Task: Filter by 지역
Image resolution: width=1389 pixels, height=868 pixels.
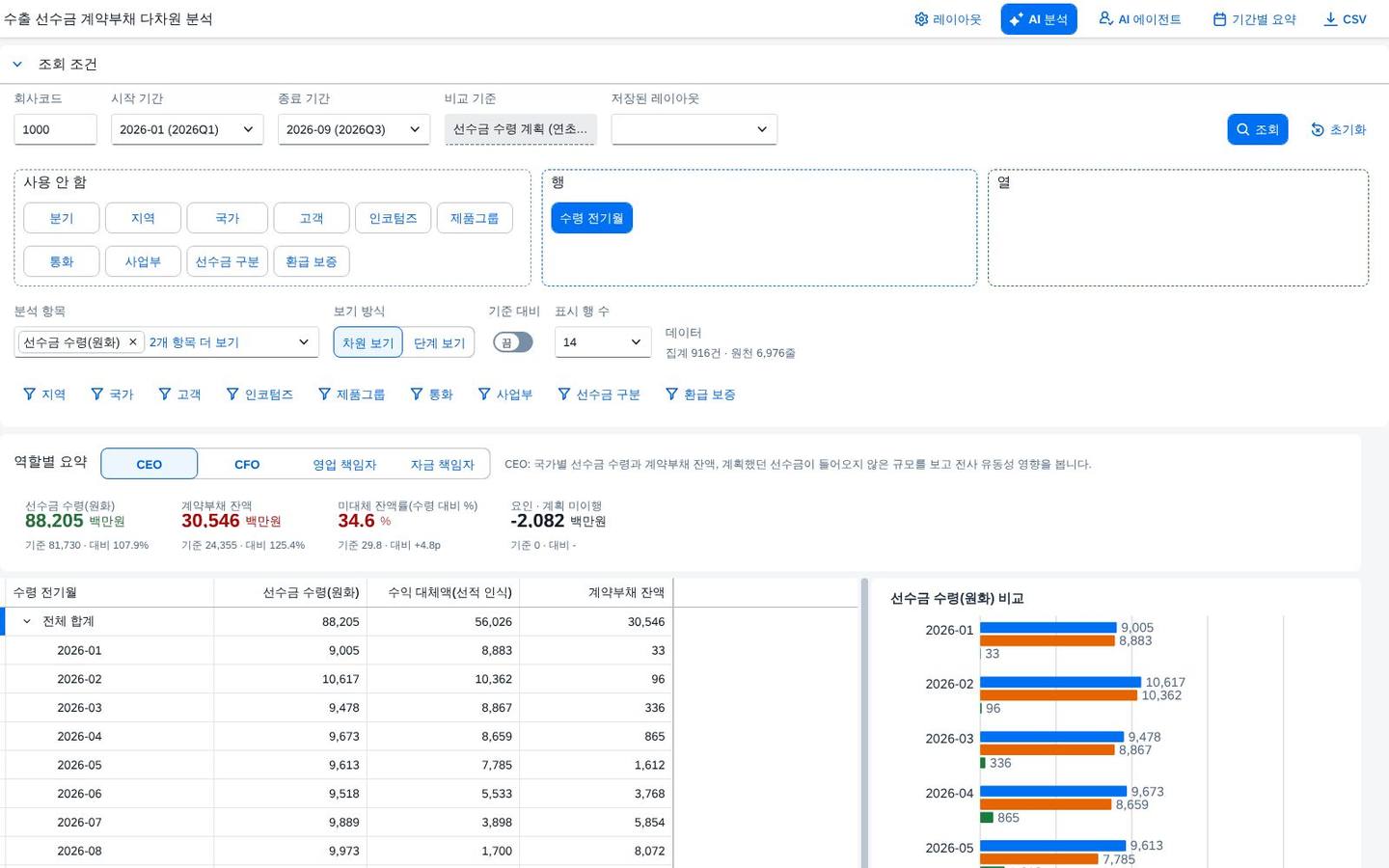Action: pos(44,394)
